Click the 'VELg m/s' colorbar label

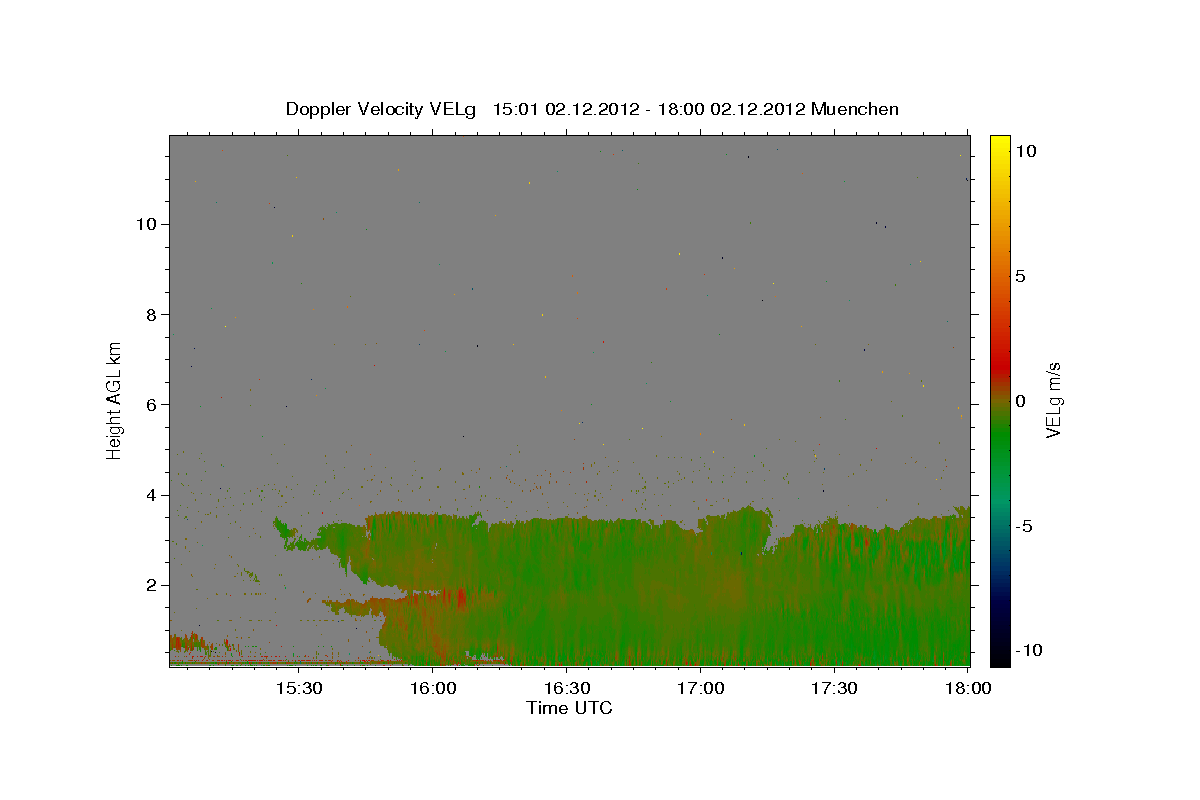coord(1053,398)
